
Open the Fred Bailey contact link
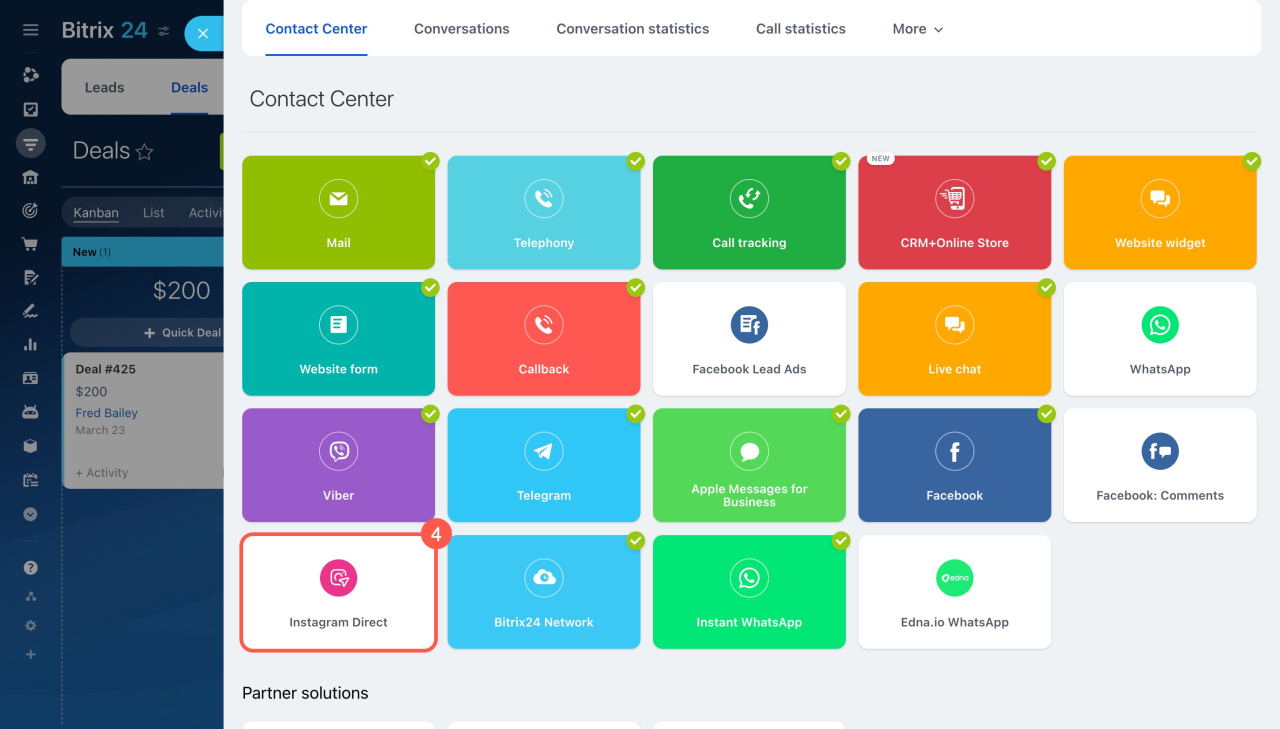[106, 413]
